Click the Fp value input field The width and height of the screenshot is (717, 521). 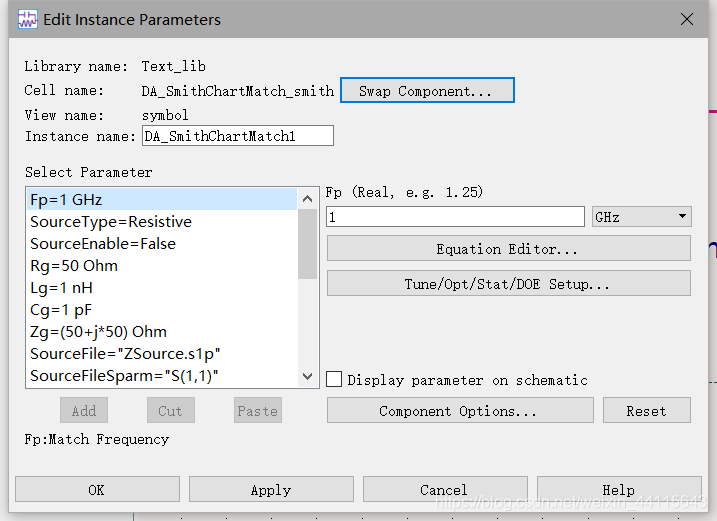pyautogui.click(x=455, y=216)
